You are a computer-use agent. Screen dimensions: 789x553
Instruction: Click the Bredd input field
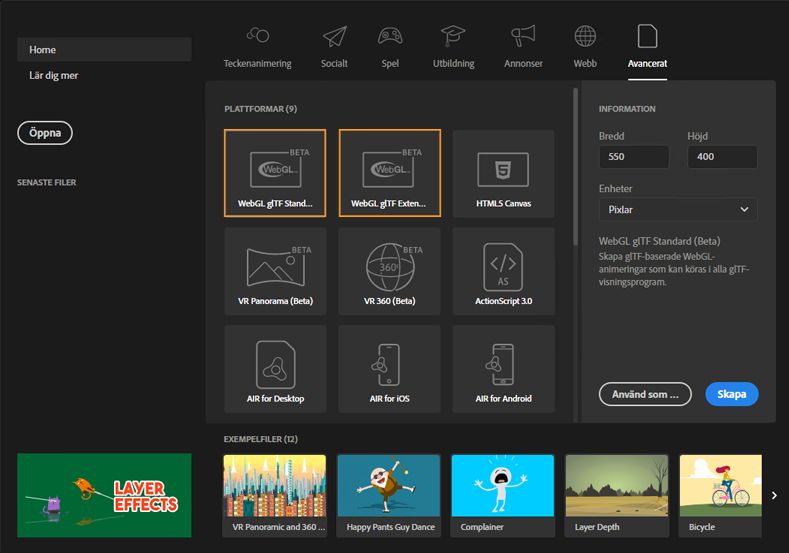pyautogui.click(x=634, y=156)
